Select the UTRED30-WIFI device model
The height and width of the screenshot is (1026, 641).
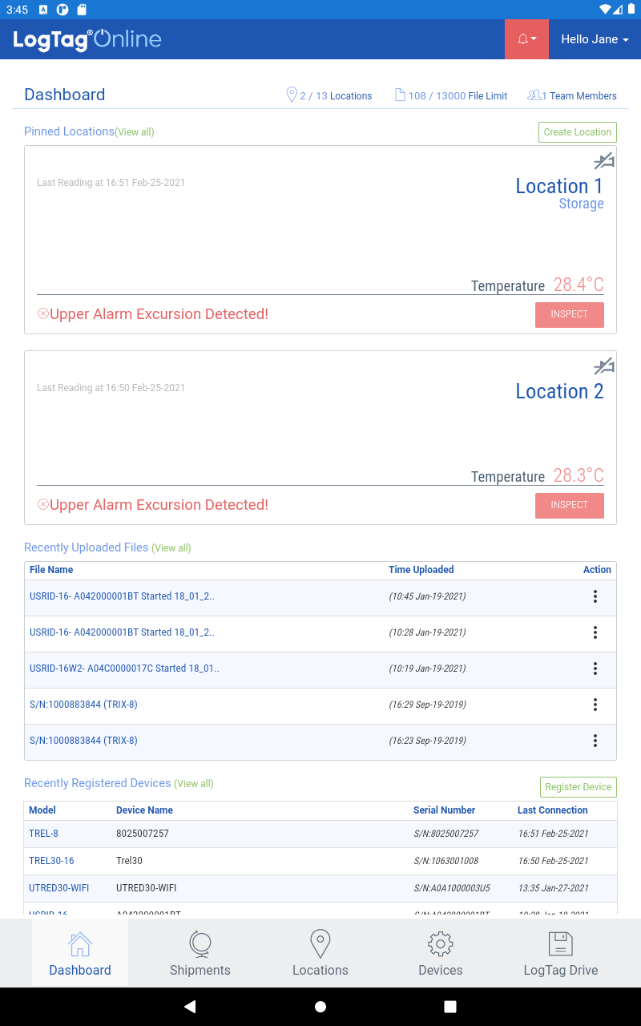59,888
